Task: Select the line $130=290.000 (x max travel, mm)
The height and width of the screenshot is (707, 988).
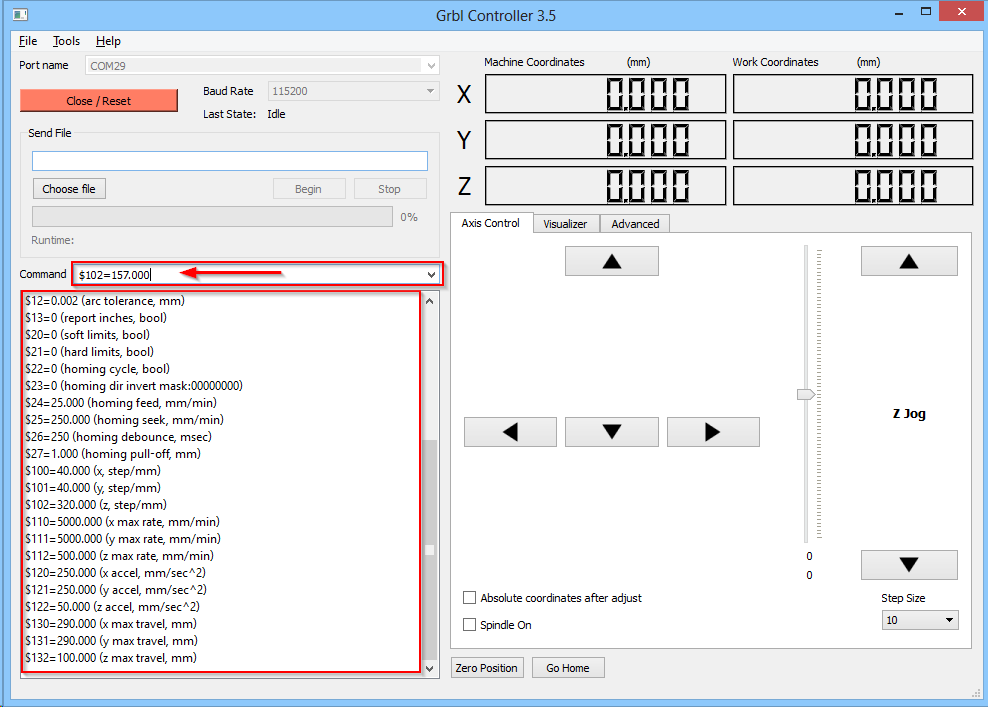Action: 111,624
